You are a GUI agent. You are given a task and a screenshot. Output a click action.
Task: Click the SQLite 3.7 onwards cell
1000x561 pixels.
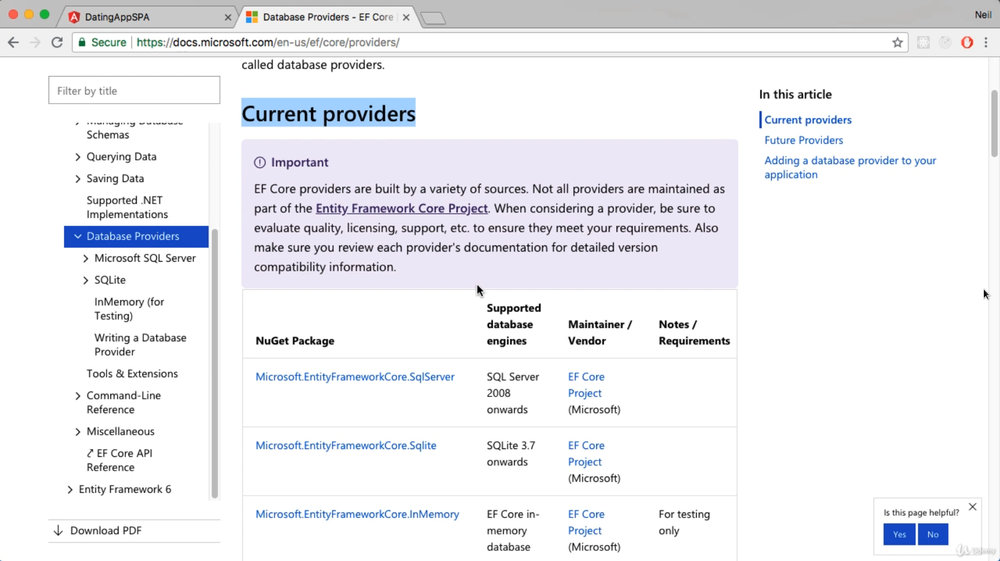[511, 454]
